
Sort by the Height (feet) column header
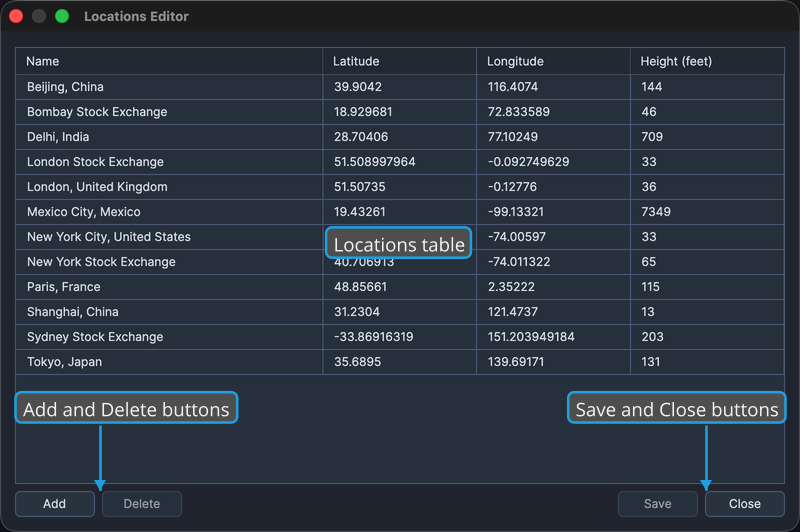pos(707,61)
